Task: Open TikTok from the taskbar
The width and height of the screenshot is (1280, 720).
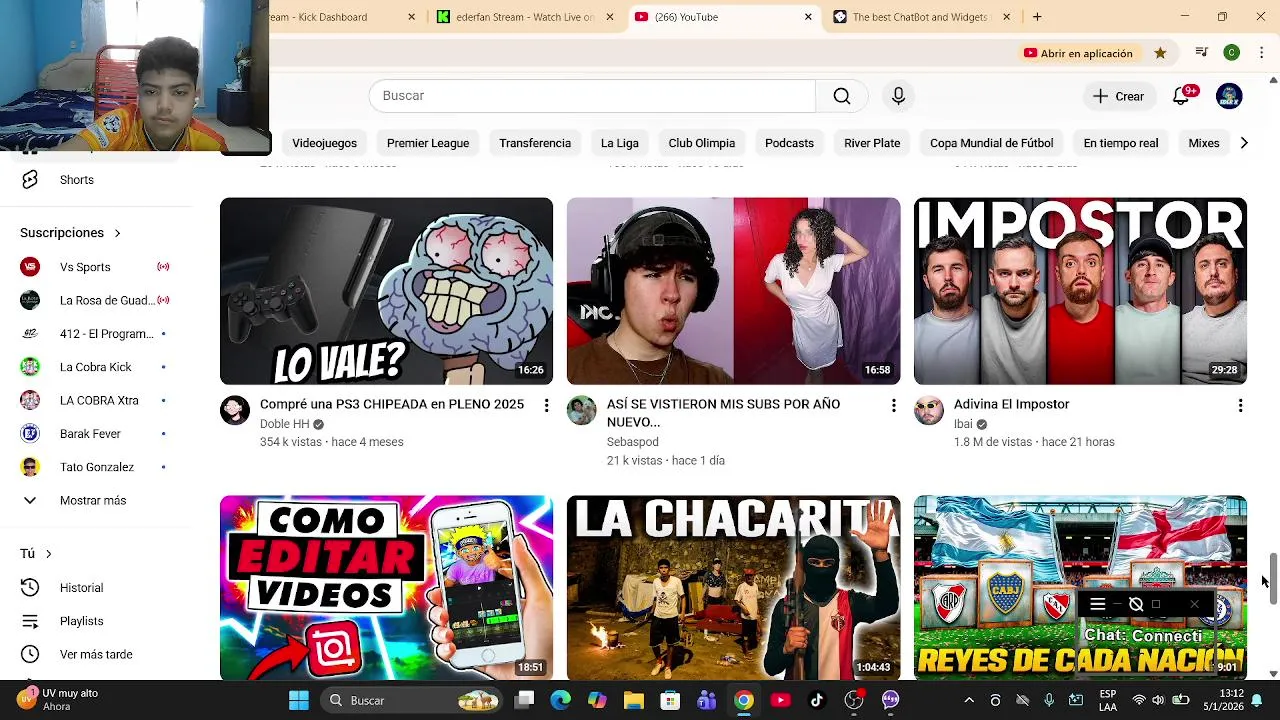Action: (x=817, y=700)
